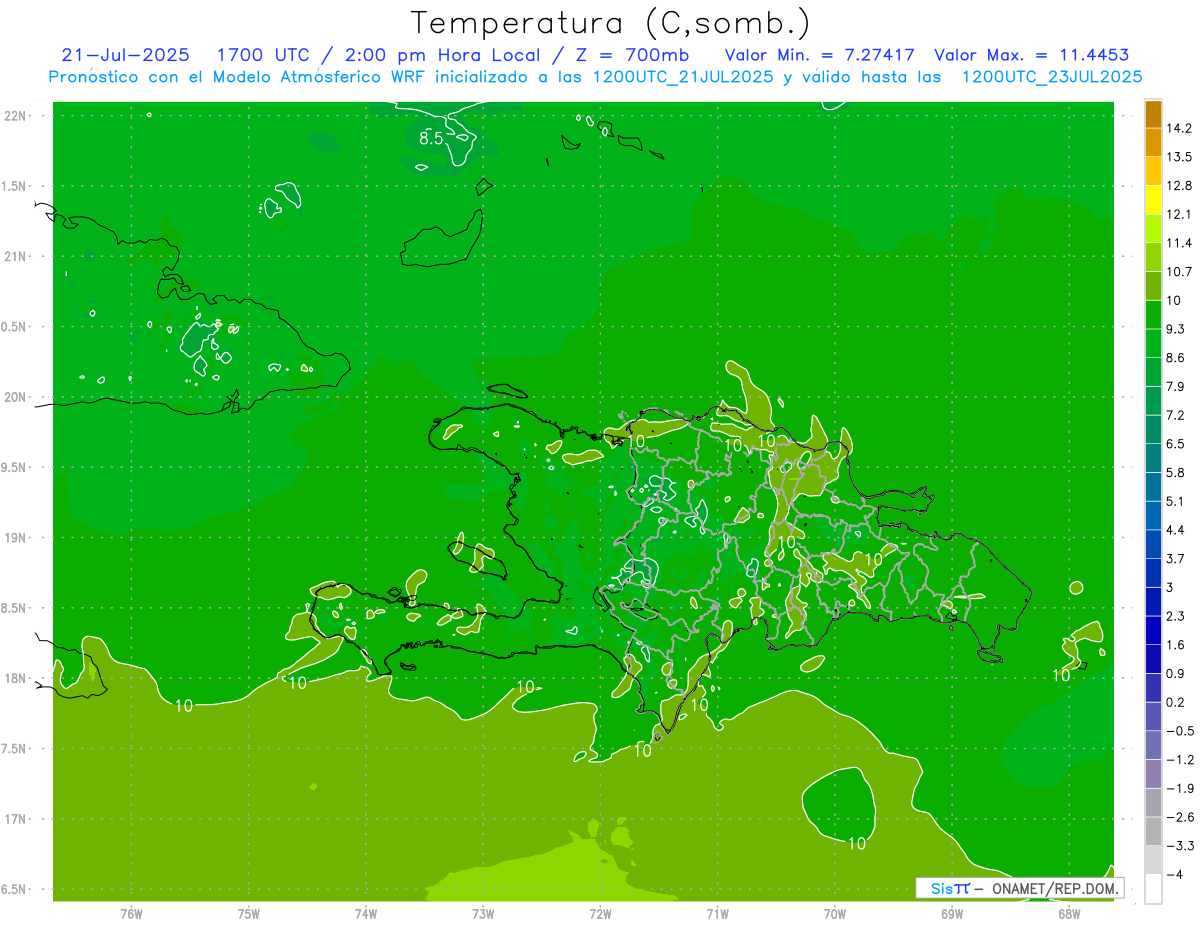
Task: Pick the color swatch between 13.5 and 14.2
Action: [x=1153, y=143]
